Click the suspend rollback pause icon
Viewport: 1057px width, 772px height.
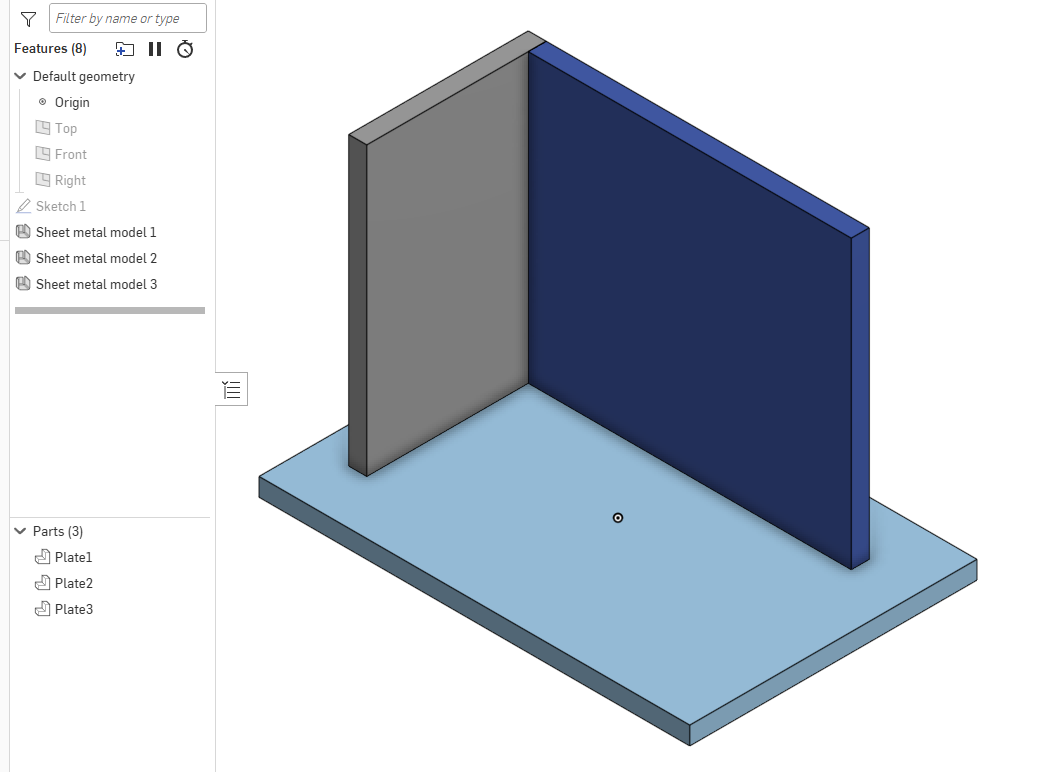pyautogui.click(x=154, y=48)
